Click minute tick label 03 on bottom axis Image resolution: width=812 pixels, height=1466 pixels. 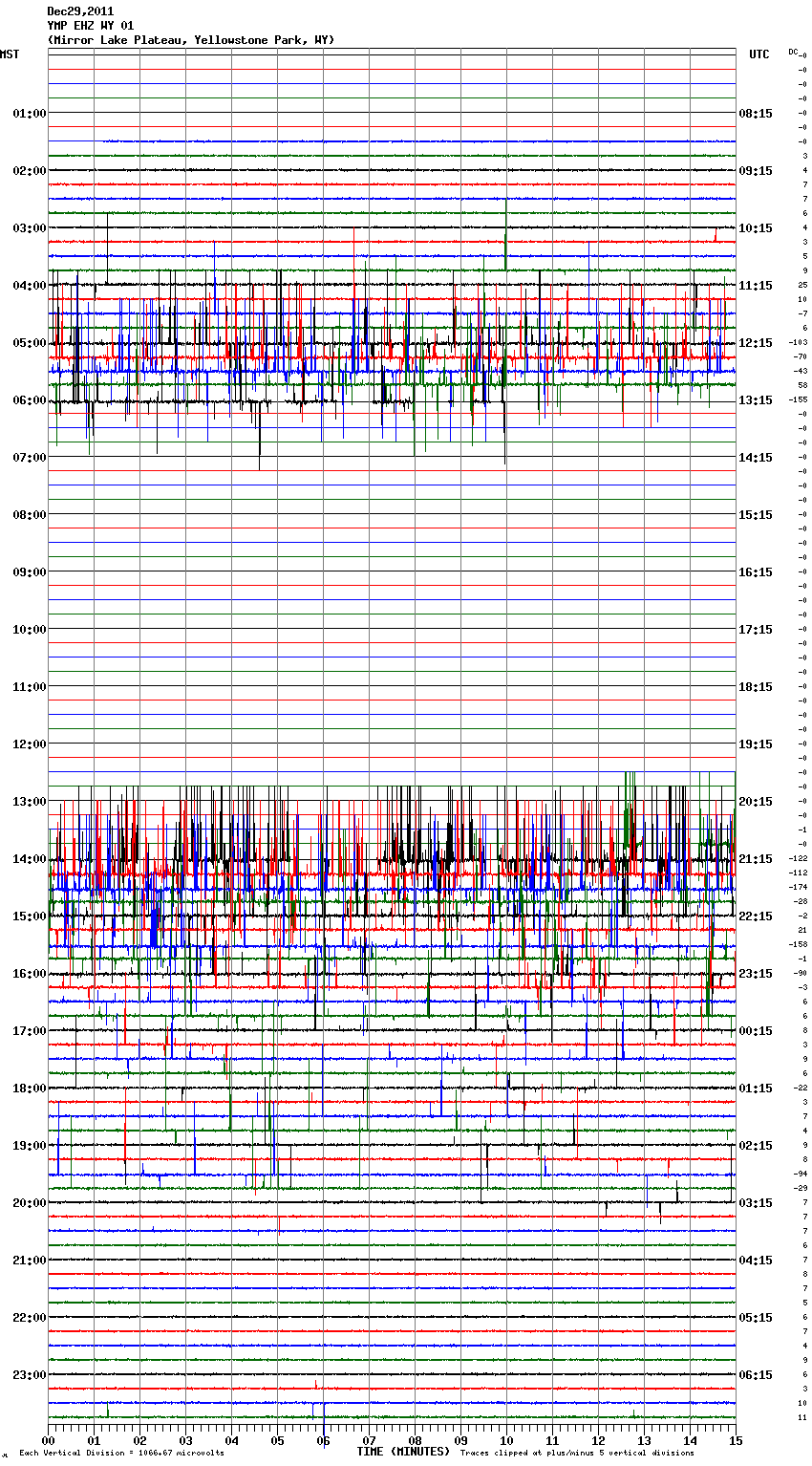(x=185, y=1441)
